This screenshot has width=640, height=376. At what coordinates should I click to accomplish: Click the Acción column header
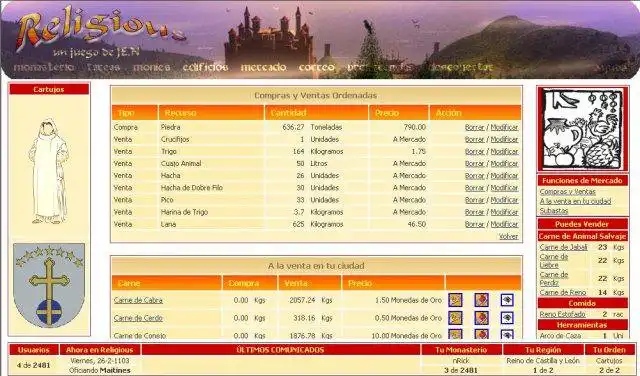[x=476, y=113]
